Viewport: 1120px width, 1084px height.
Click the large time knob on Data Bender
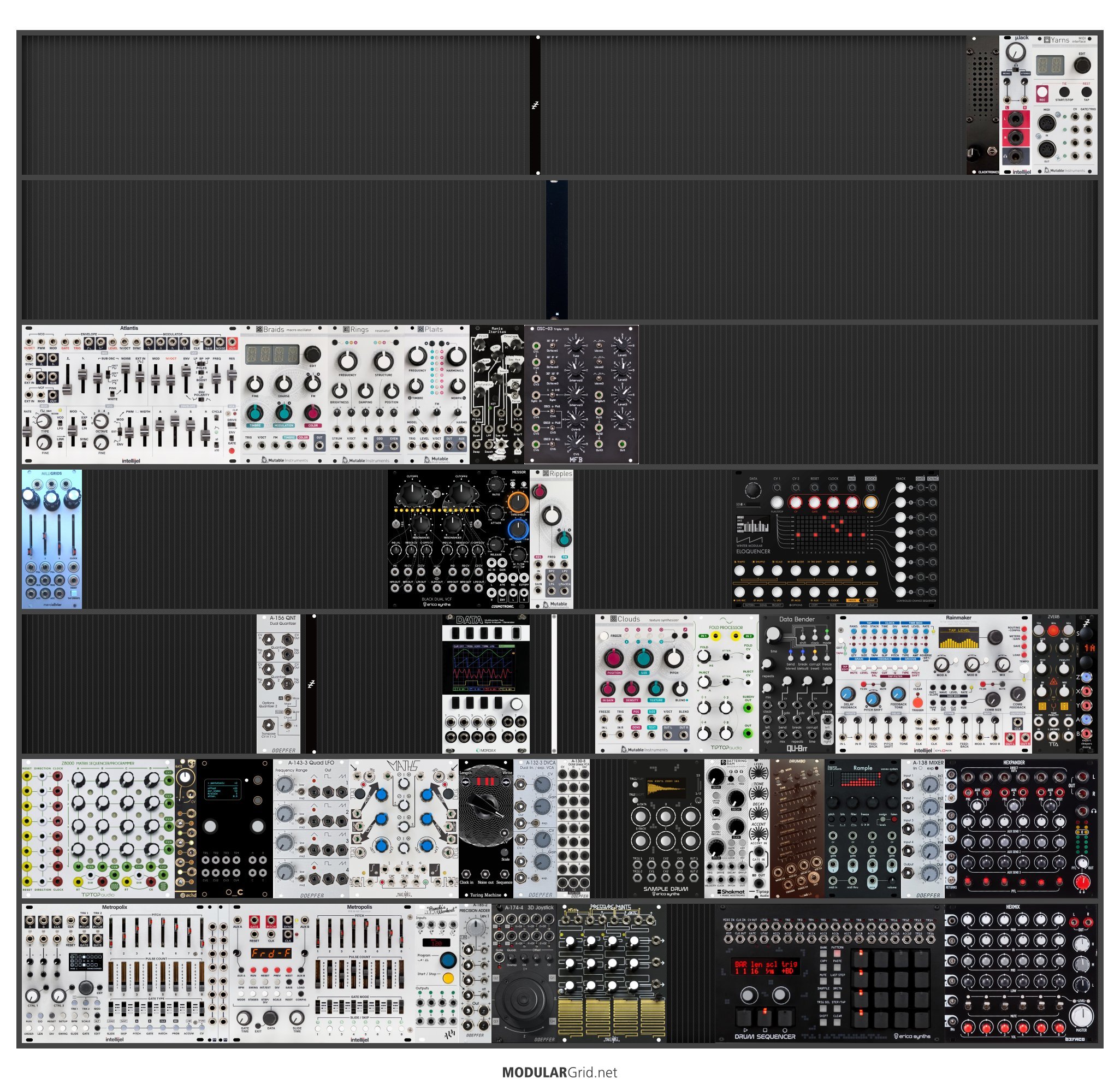(773, 635)
